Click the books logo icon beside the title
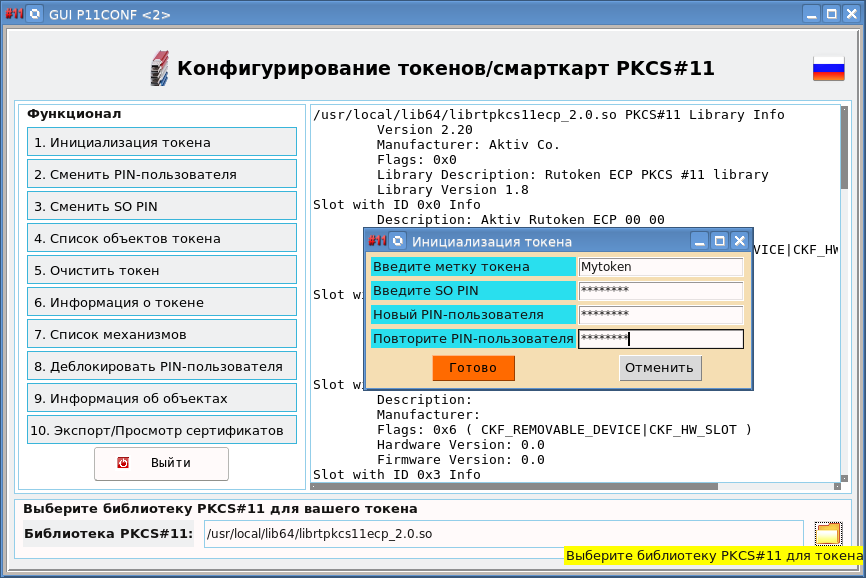The width and height of the screenshot is (866, 578). pos(160,68)
